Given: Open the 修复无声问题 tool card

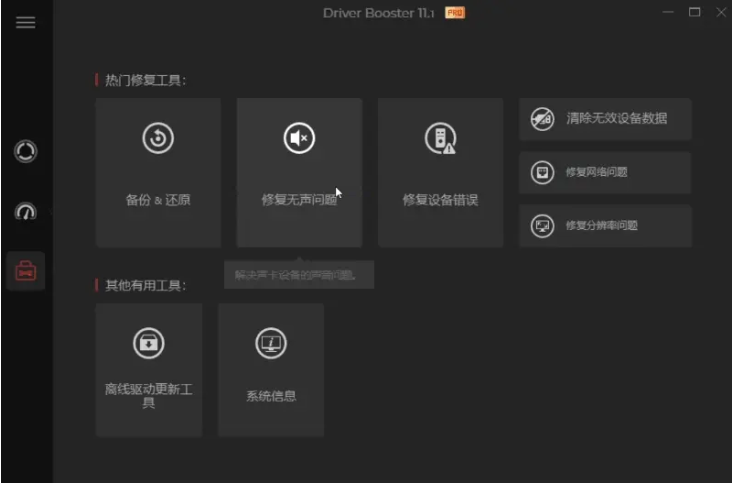Looking at the screenshot, I should (x=300, y=173).
